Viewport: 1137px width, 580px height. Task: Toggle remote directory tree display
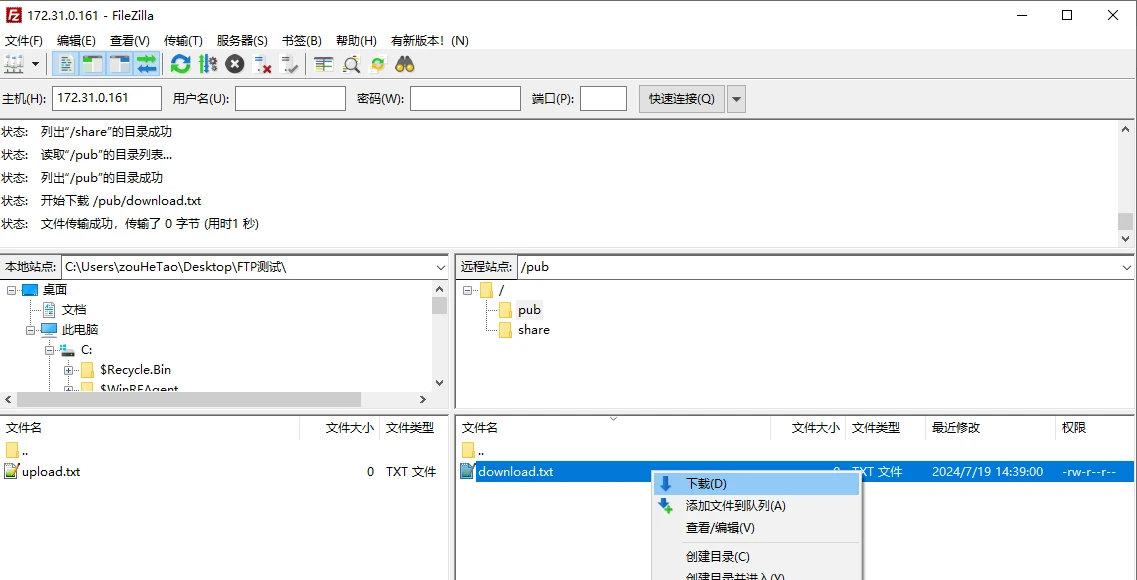pos(119,65)
